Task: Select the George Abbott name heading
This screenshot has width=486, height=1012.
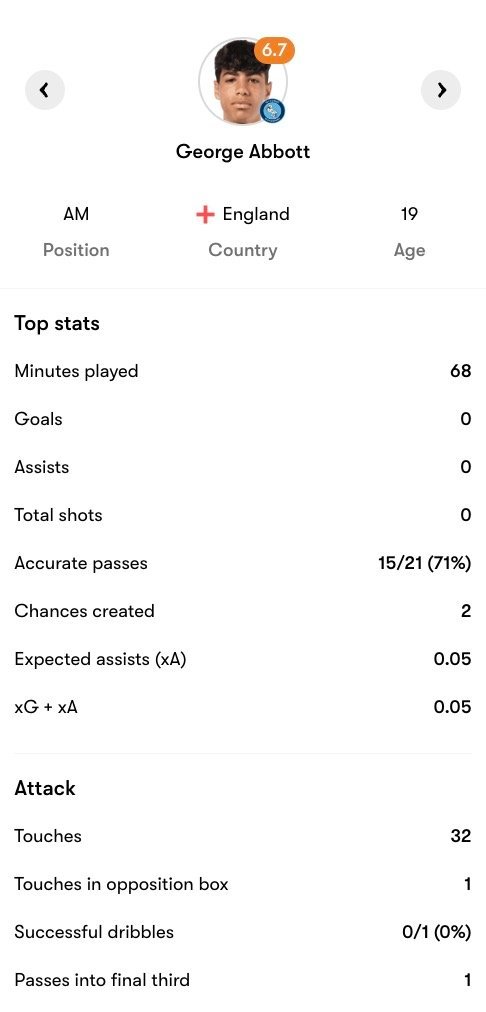Action: [x=243, y=152]
